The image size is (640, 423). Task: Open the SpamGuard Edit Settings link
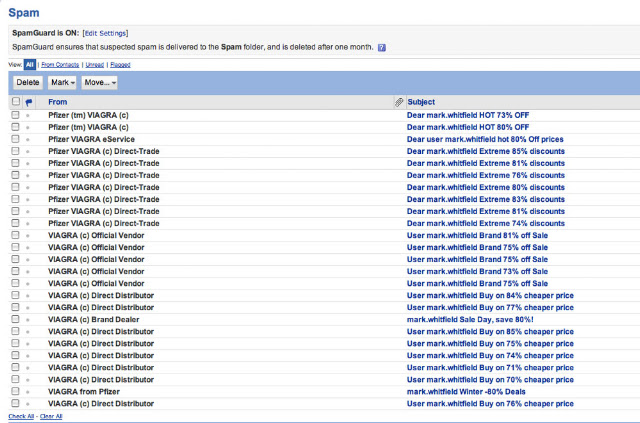[105, 33]
